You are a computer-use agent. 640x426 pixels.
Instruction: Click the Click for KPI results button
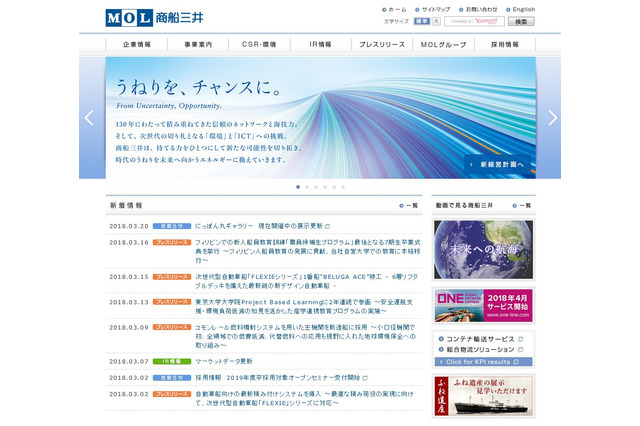483,362
